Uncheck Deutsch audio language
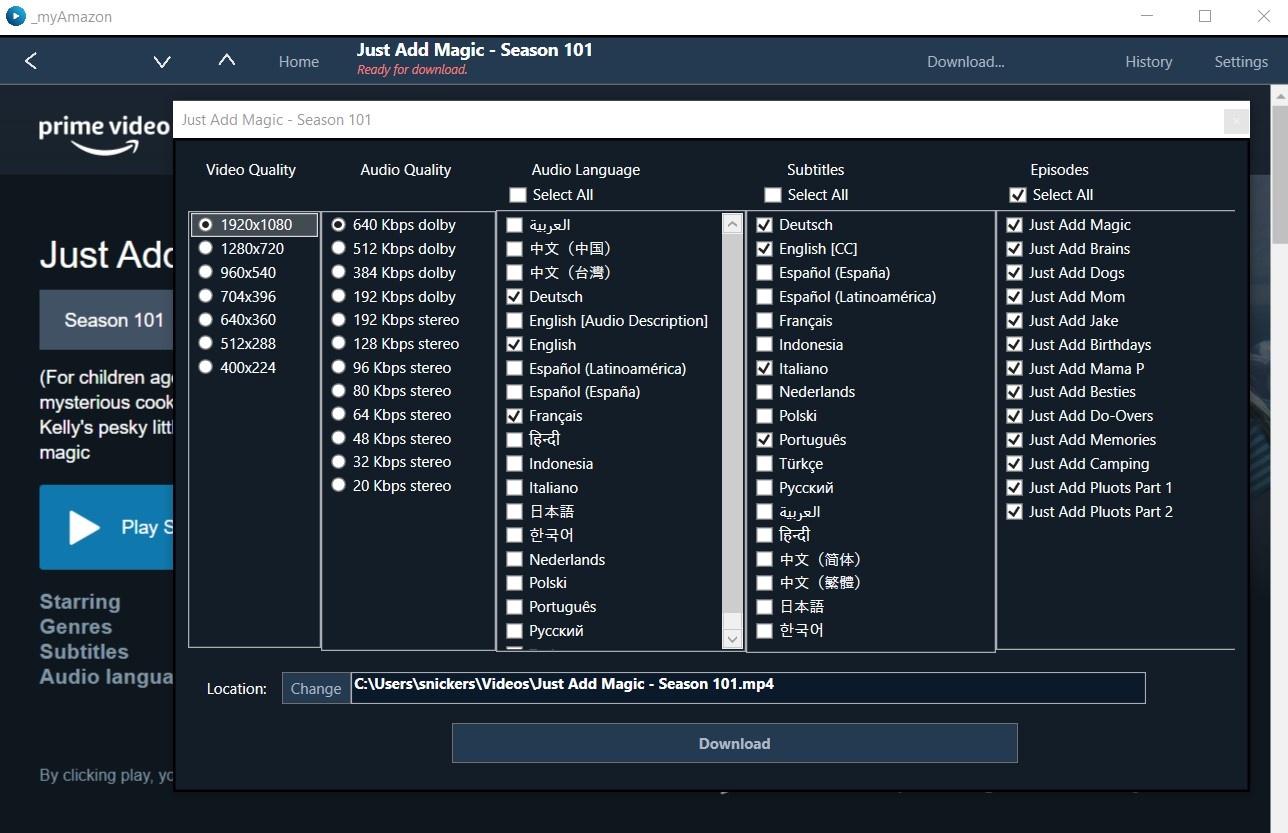The height and width of the screenshot is (833, 1288). [x=514, y=297]
